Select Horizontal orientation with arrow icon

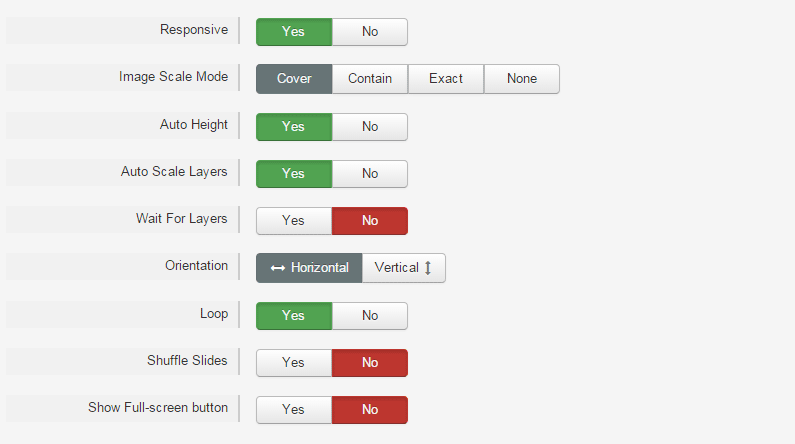[309, 268]
